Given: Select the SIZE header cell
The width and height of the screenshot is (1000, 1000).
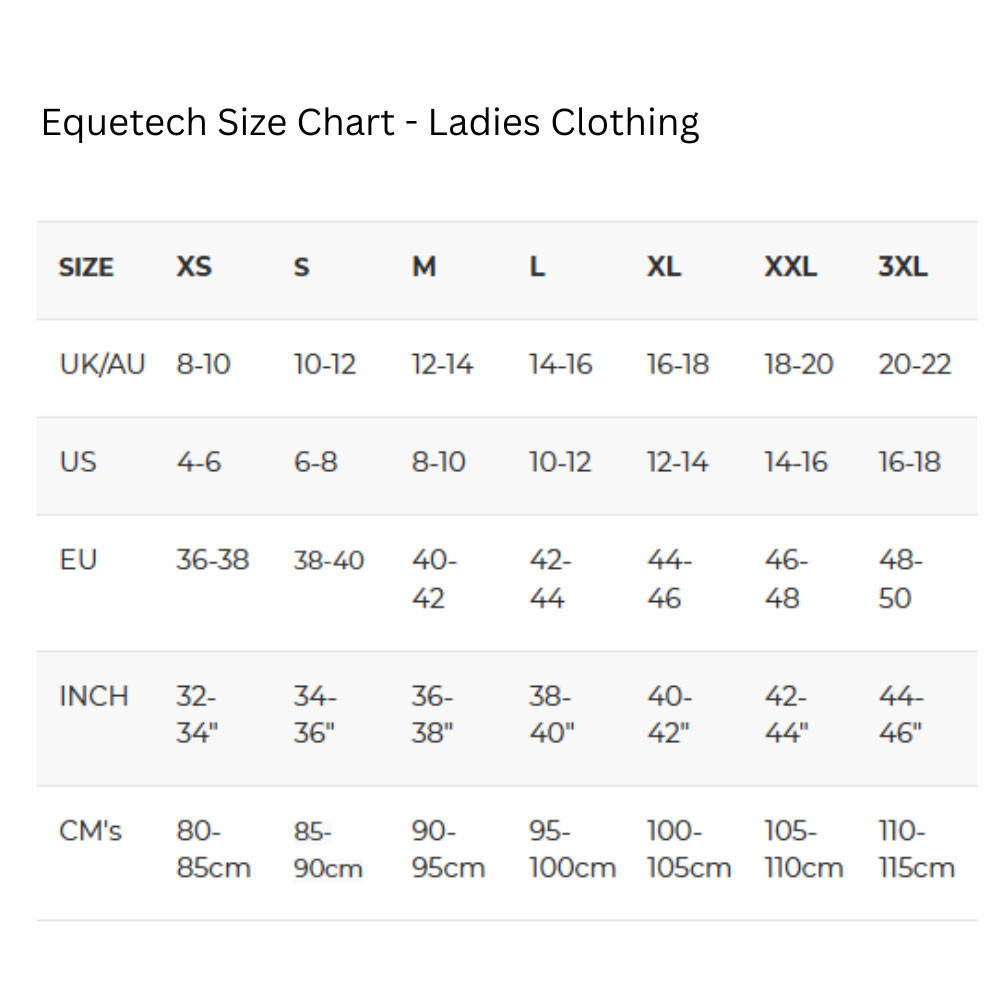Looking at the screenshot, I should coord(86,268).
